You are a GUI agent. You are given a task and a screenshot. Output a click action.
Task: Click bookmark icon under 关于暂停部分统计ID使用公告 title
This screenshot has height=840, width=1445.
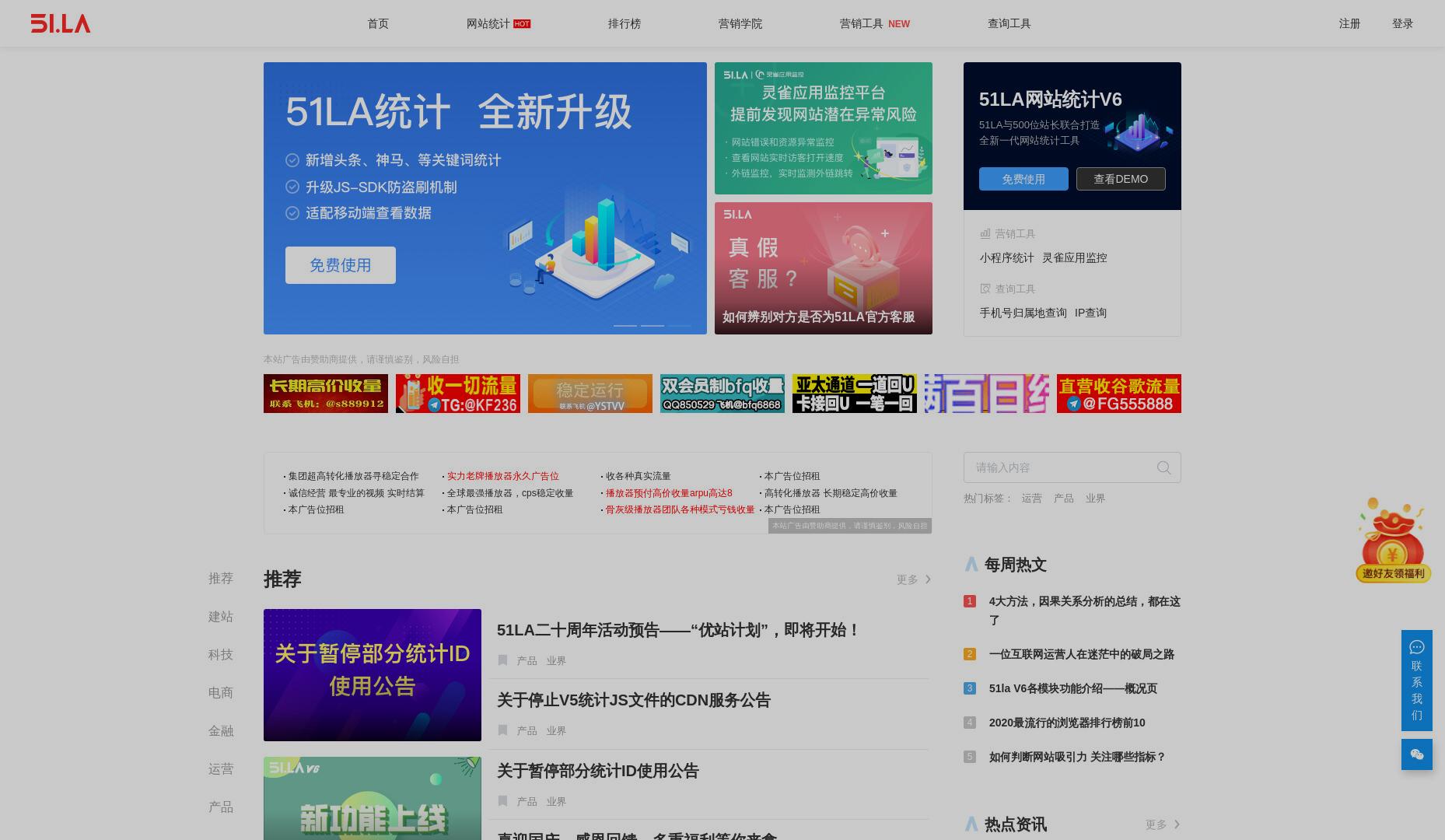(502, 801)
